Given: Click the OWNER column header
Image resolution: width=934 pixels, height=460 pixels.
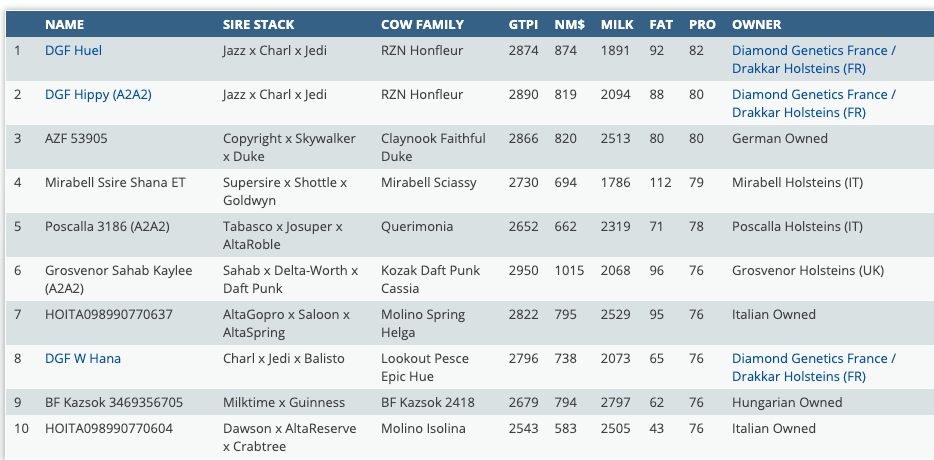Looking at the screenshot, I should (757, 24).
